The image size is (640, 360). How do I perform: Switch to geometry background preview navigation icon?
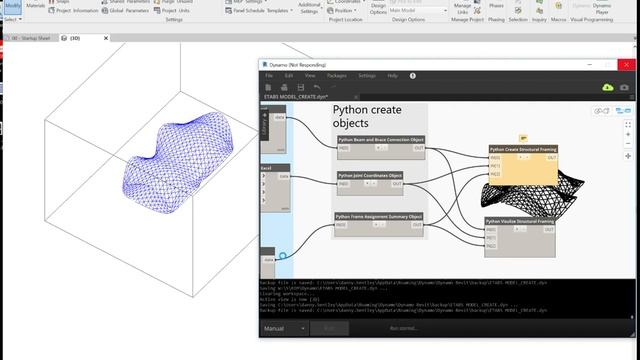click(x=602, y=111)
